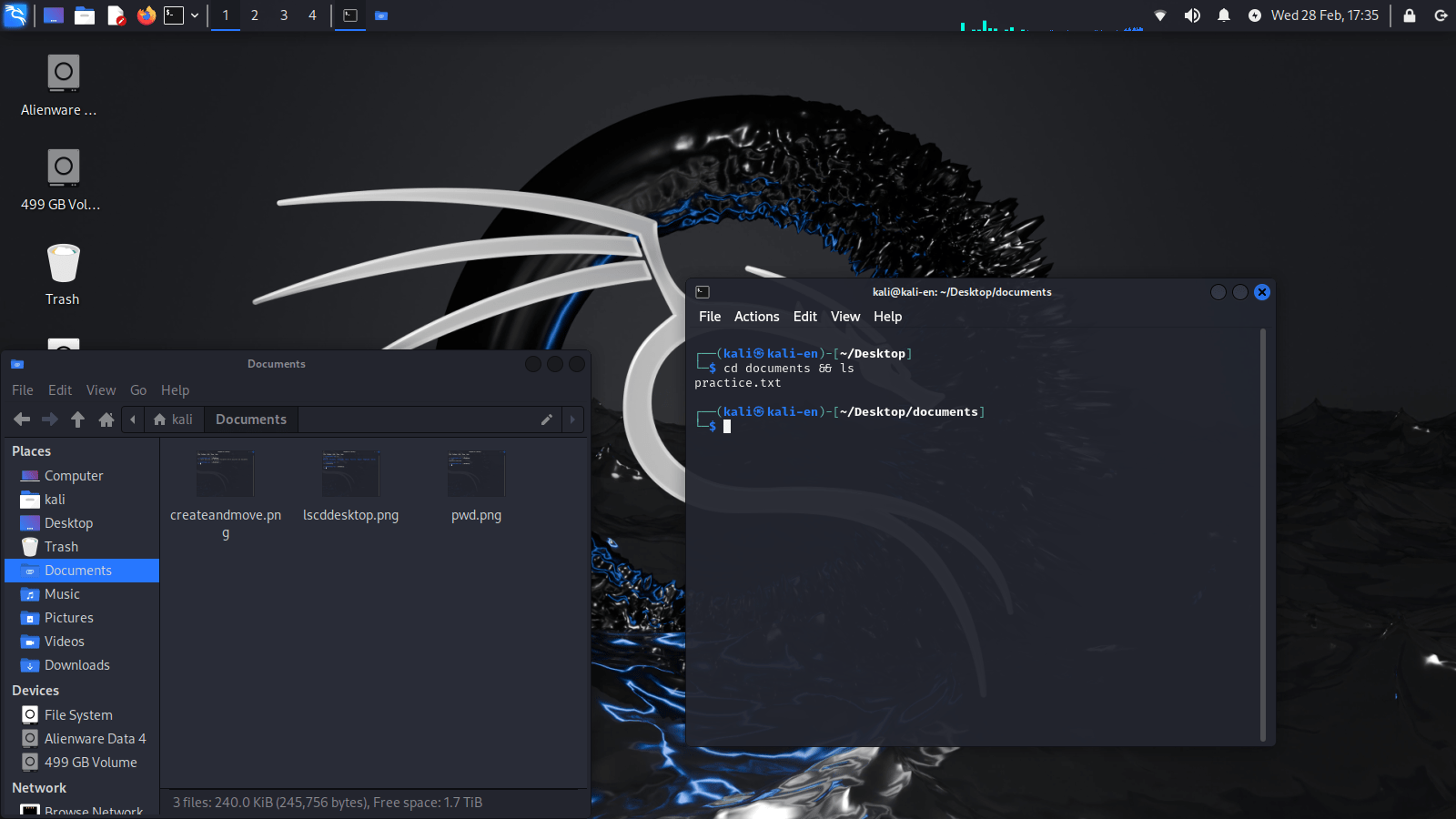Viewport: 1456px width, 819px height.
Task: Open the Go menu in the file manager
Action: point(138,390)
